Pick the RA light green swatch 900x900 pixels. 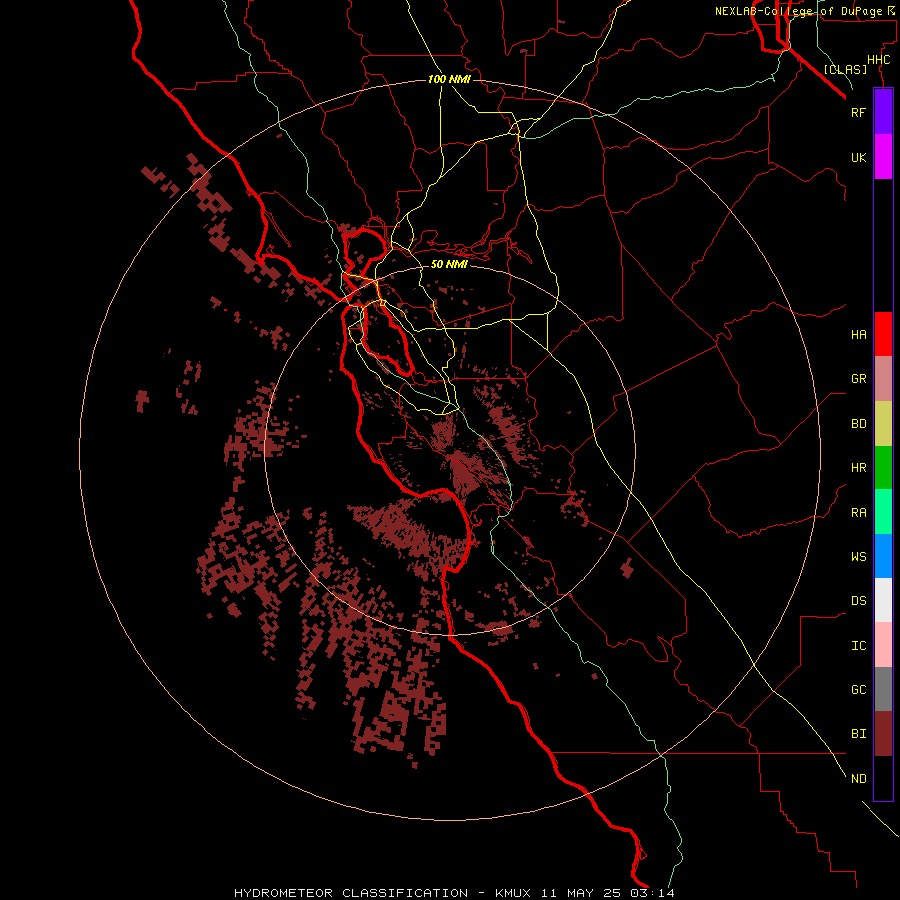883,512
